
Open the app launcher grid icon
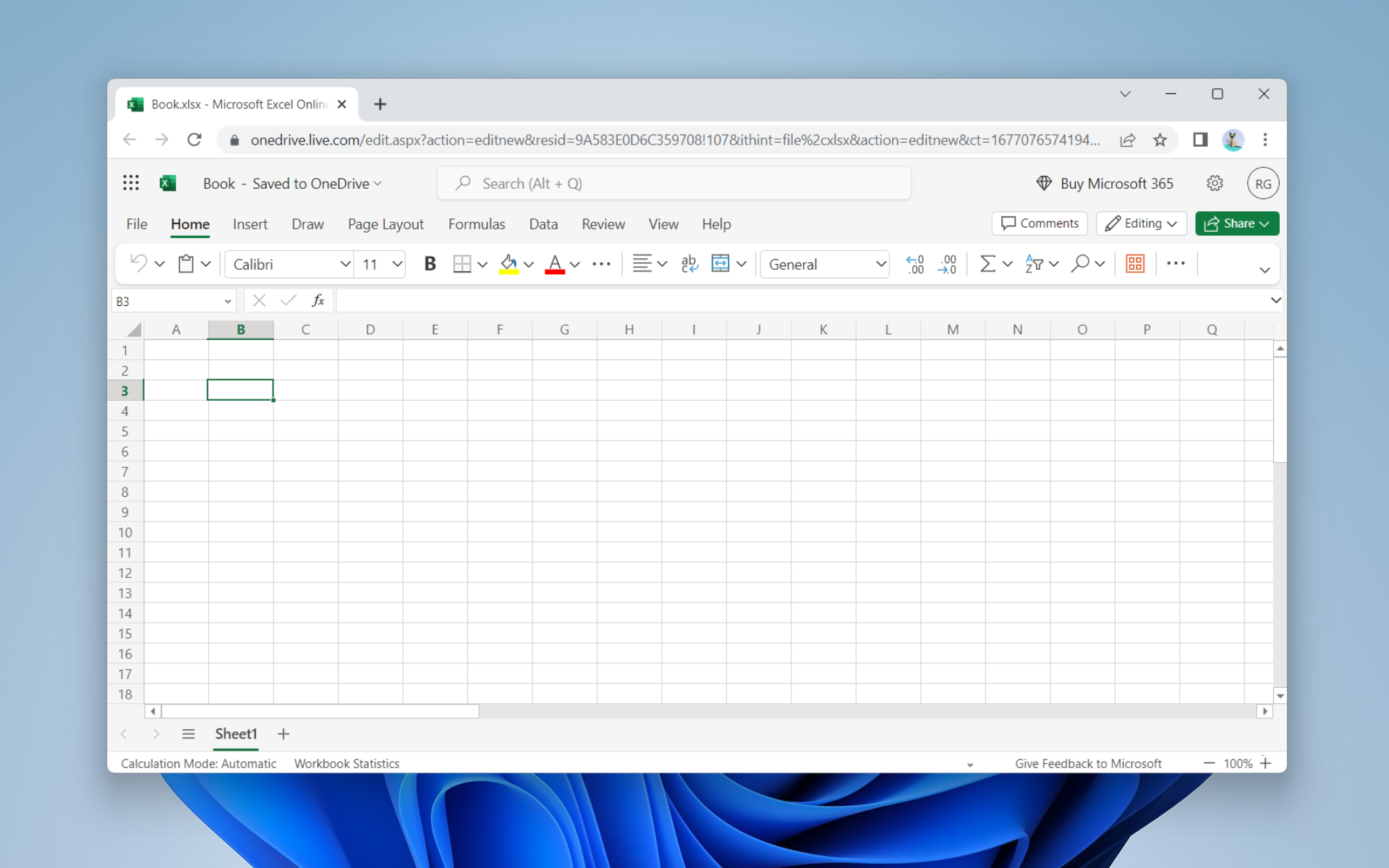(131, 183)
